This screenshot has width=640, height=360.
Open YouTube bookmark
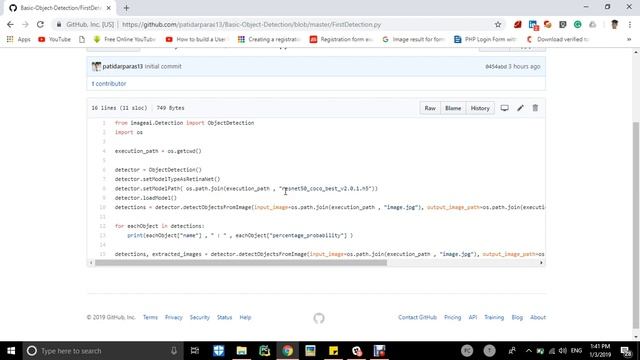54,39
